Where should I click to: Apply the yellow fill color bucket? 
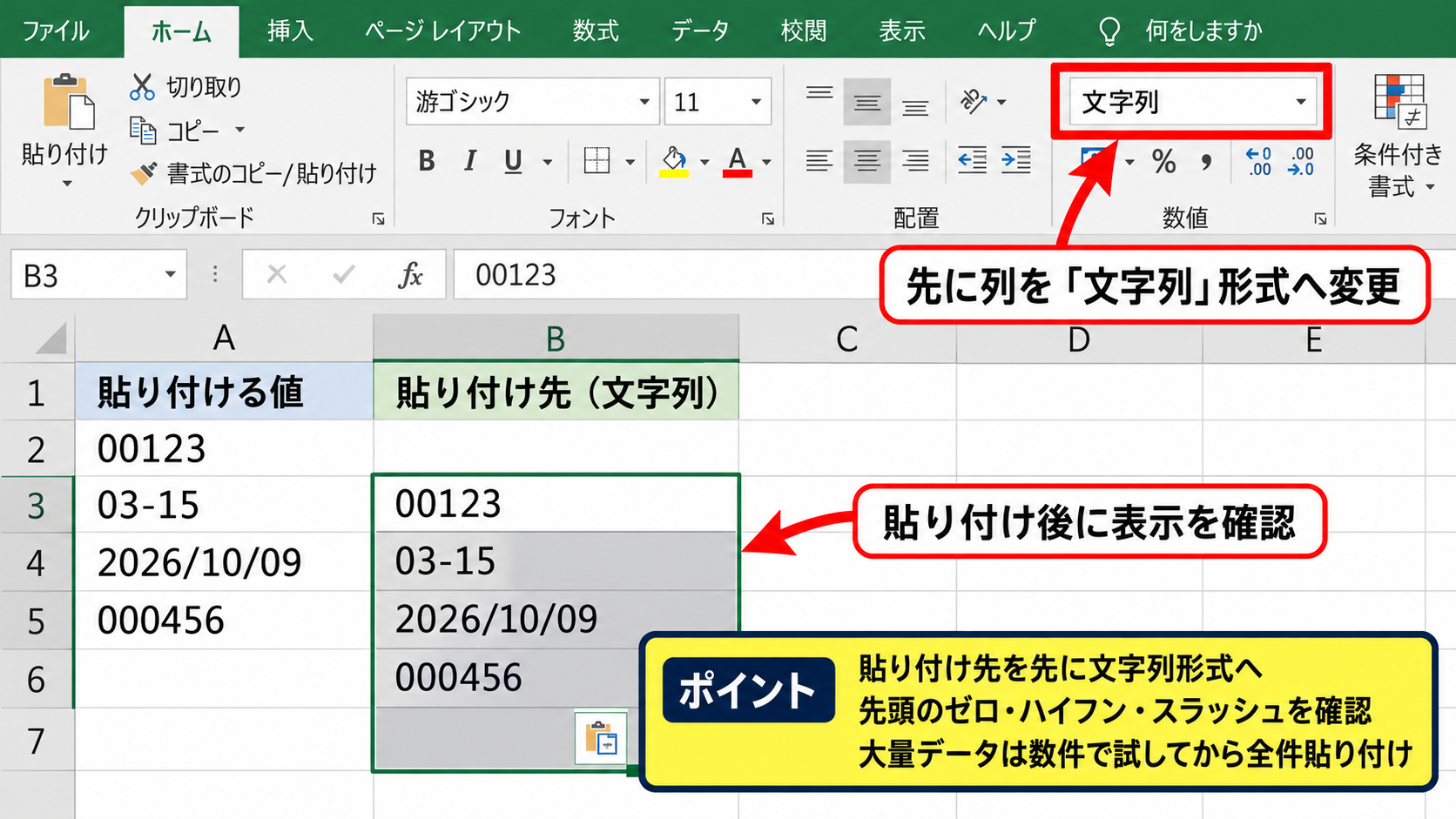(674, 161)
